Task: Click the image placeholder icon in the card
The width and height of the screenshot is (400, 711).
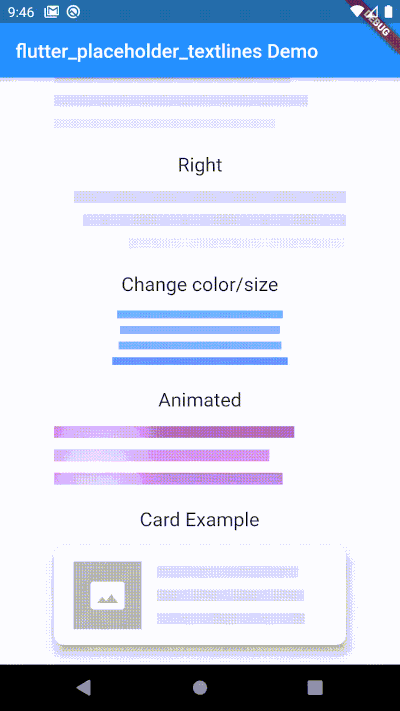Action: (107, 595)
